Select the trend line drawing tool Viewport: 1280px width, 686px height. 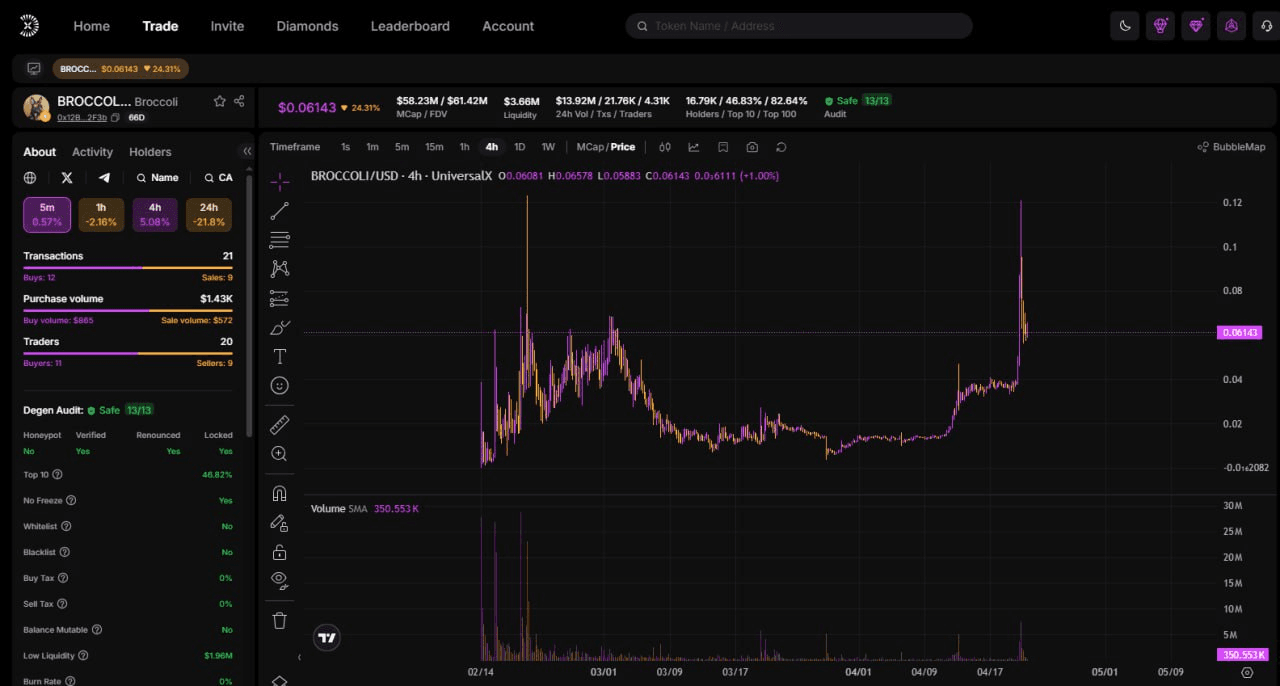[x=280, y=211]
